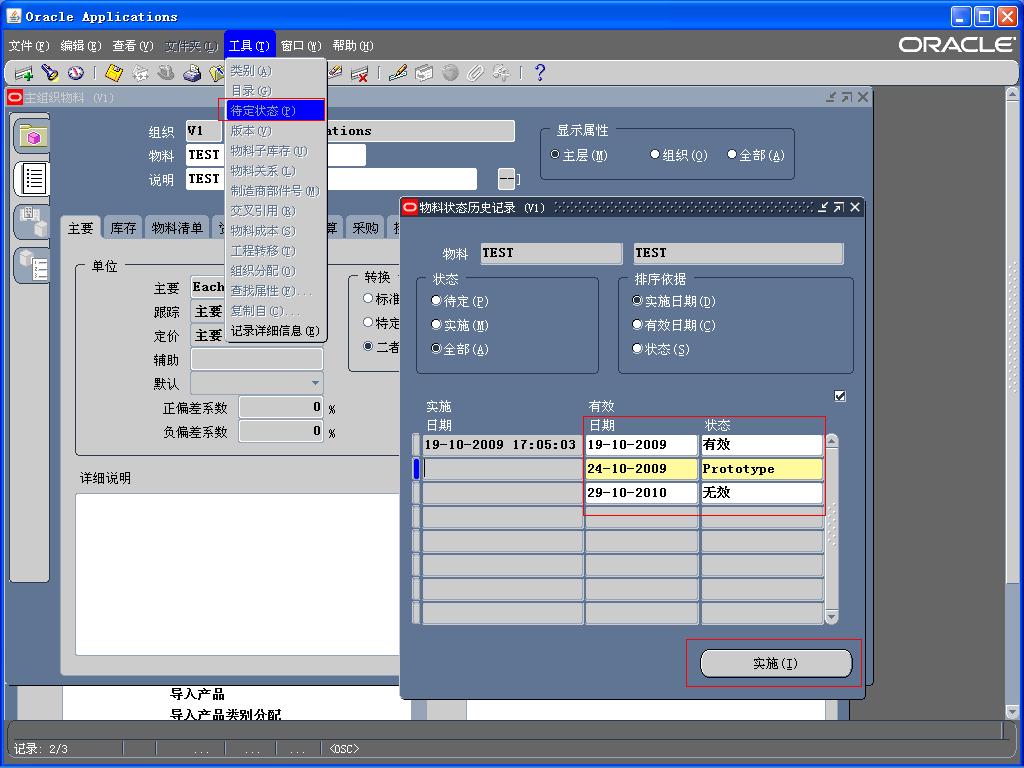1024x768 pixels.
Task: Click the 实施(I) button
Action: [776, 664]
